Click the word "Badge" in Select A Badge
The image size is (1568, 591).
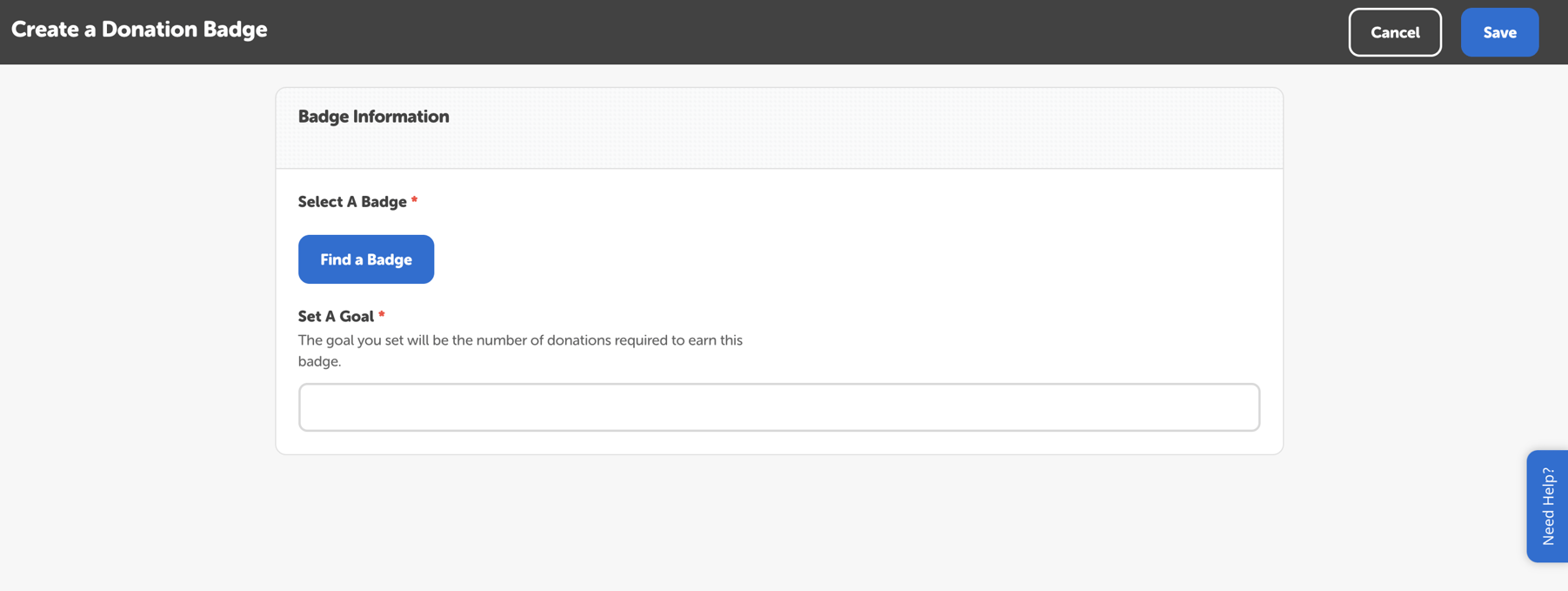(x=384, y=202)
